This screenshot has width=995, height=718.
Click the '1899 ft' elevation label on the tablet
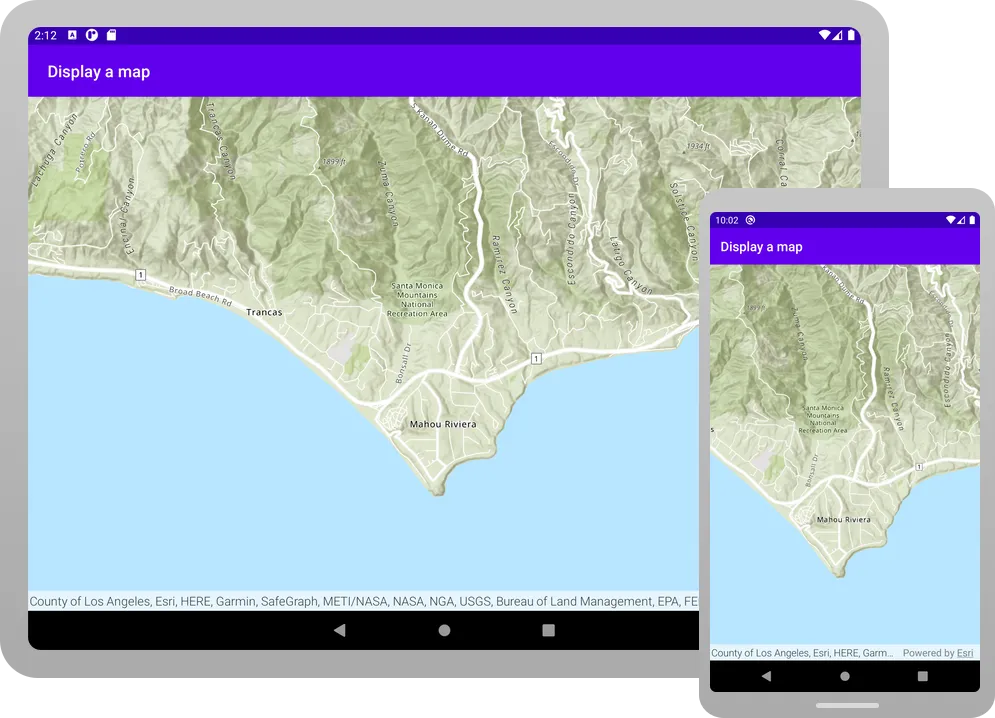(334, 162)
